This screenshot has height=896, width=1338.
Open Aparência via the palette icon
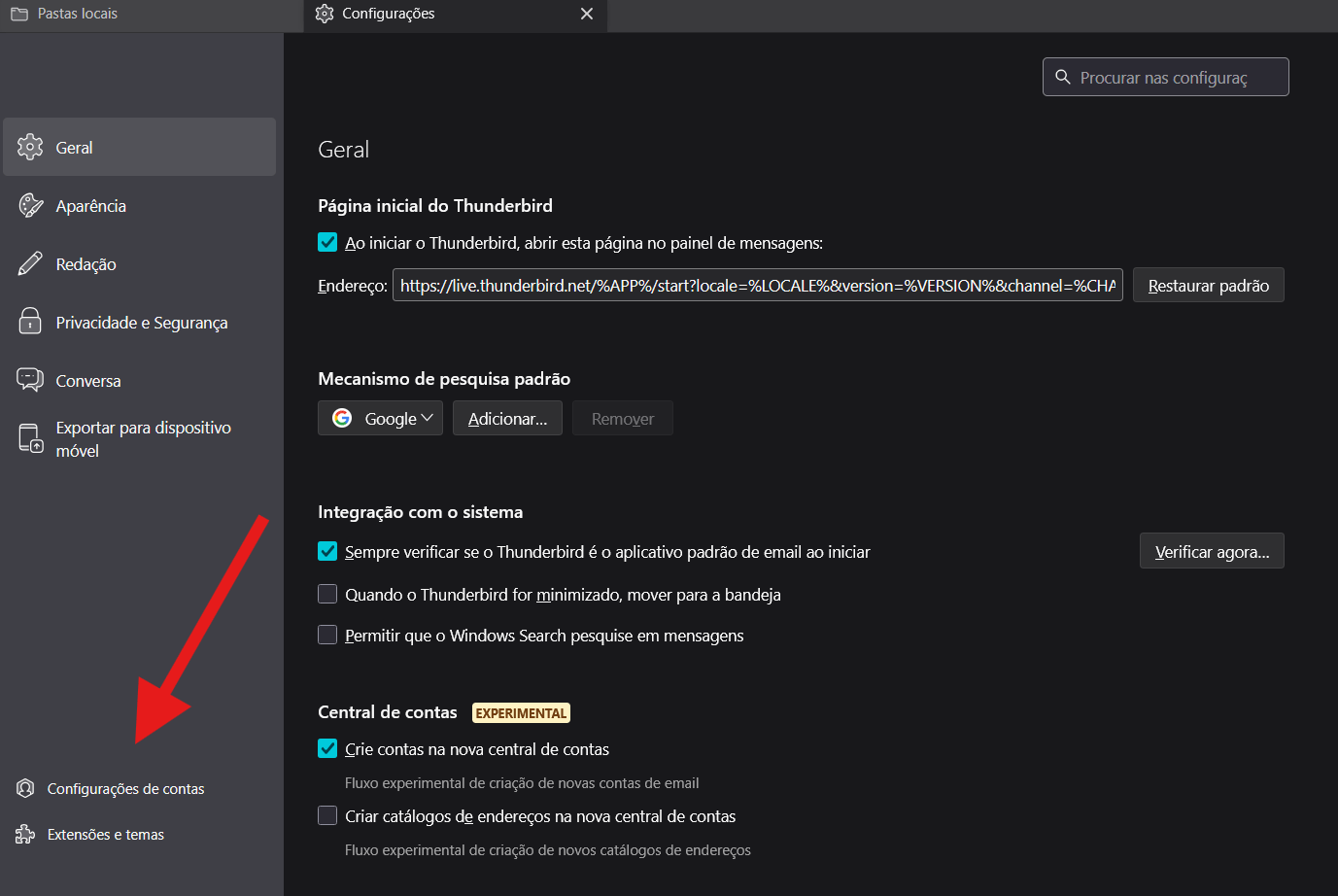coord(30,205)
